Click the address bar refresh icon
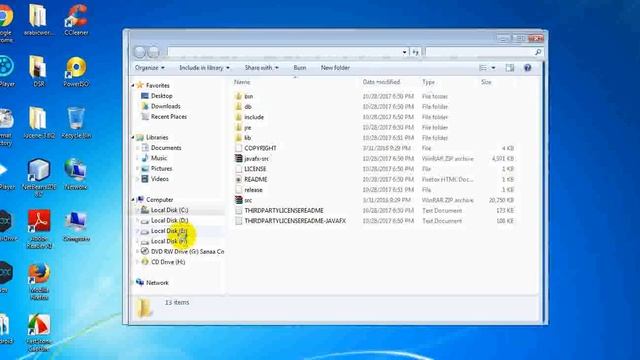Viewport: 640px width, 360px height. 415,52
